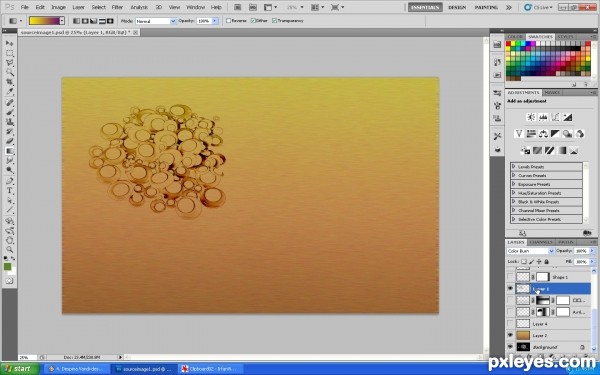Open the gradient mode dropdown
This screenshot has height=375, width=600.
[173, 21]
